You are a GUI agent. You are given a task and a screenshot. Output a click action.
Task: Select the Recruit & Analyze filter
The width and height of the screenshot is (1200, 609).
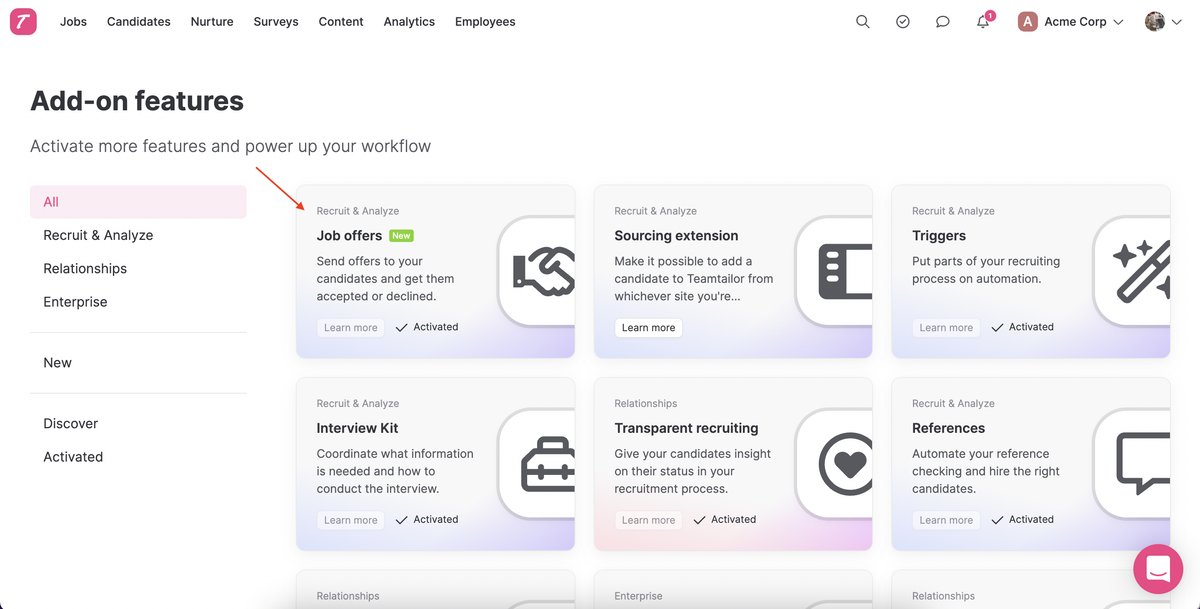(98, 235)
